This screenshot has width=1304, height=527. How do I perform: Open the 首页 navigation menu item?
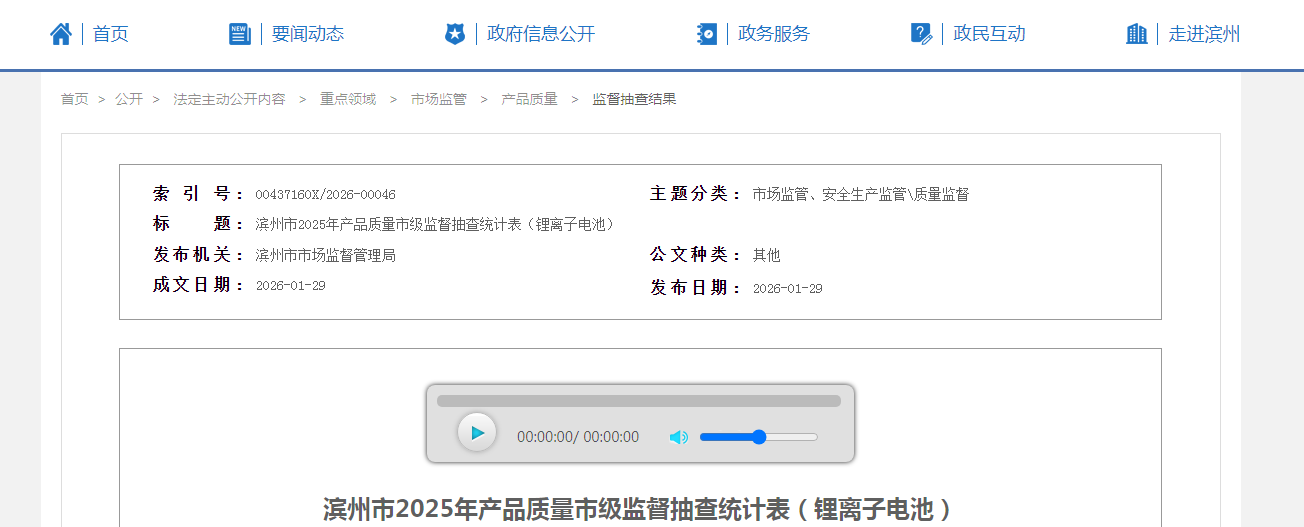(x=111, y=34)
